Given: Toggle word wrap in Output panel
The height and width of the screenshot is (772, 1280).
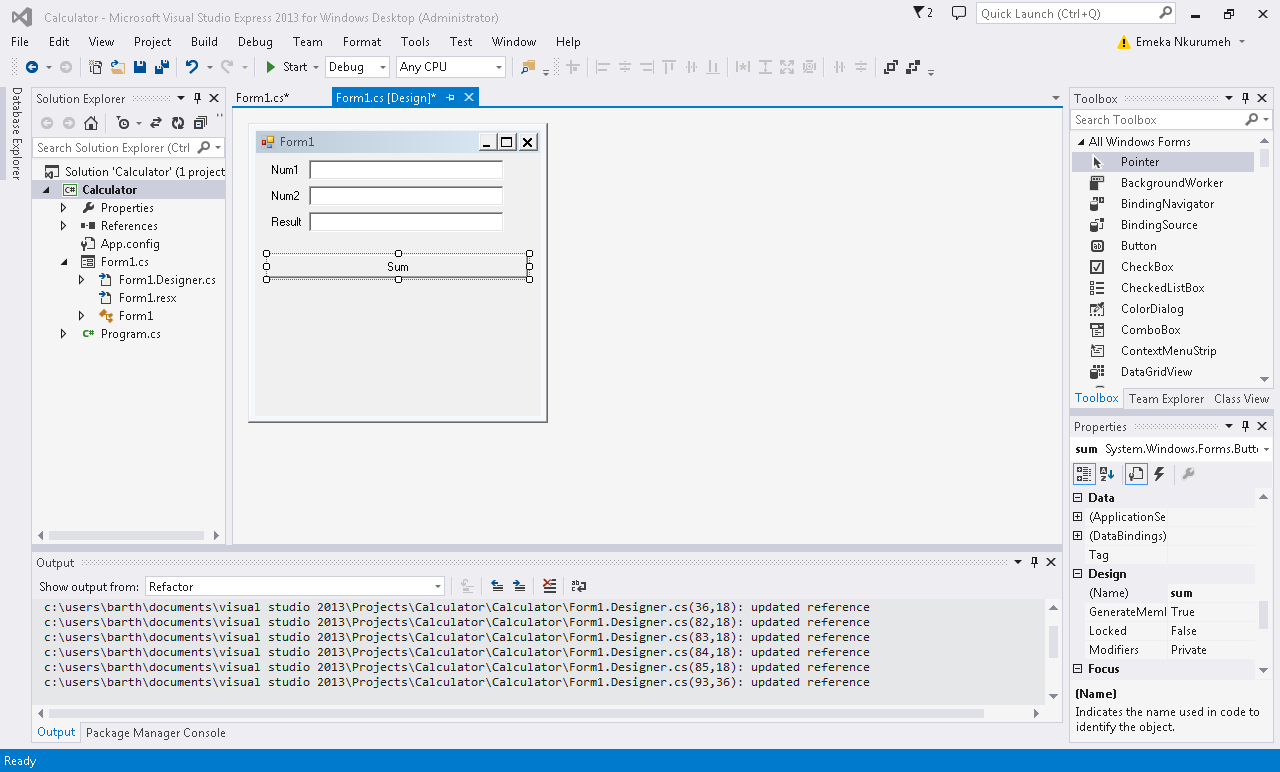Looking at the screenshot, I should pos(579,586).
